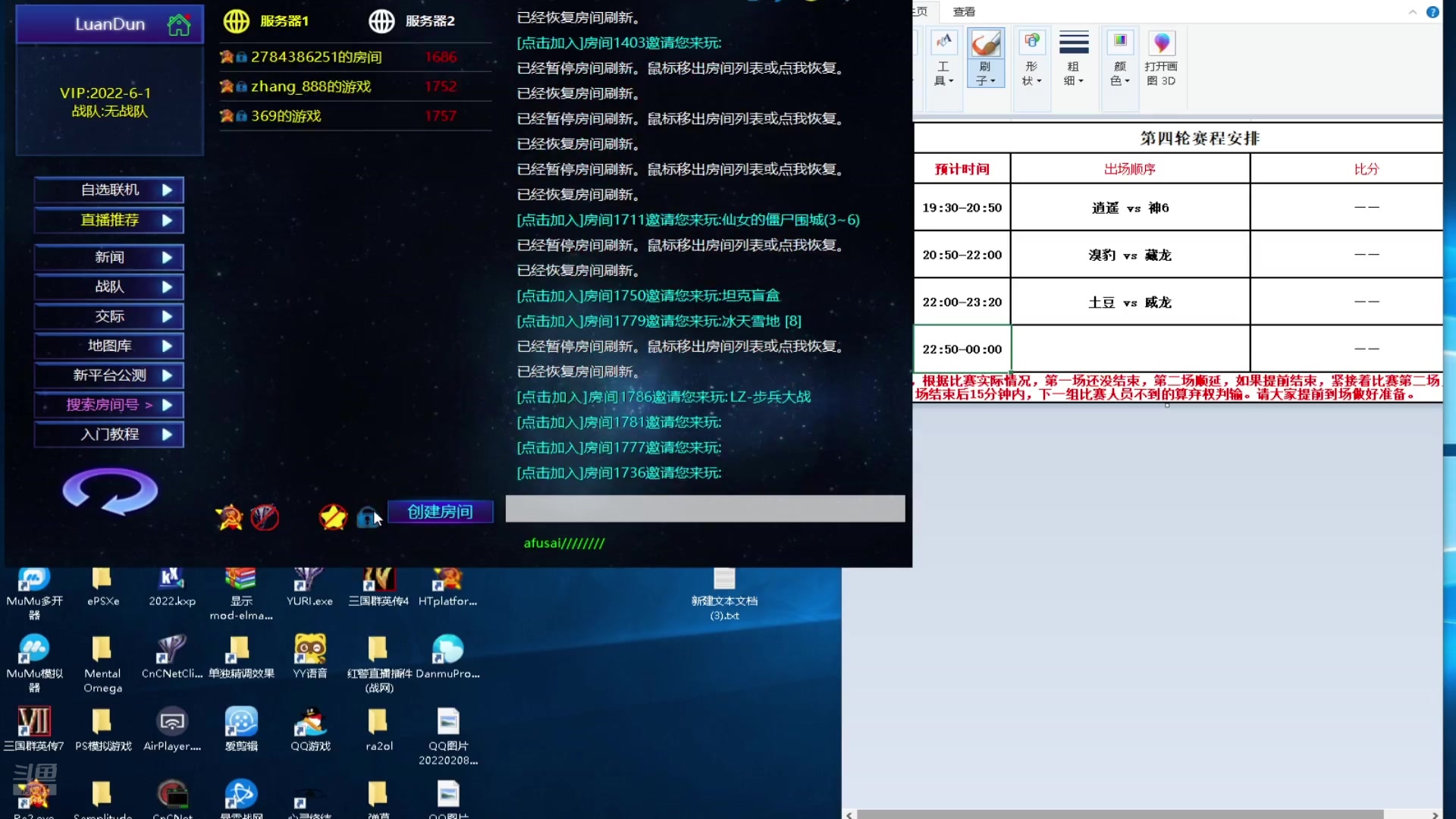Open the 战队 menu entry
This screenshot has width=1456, height=819.
click(x=109, y=287)
